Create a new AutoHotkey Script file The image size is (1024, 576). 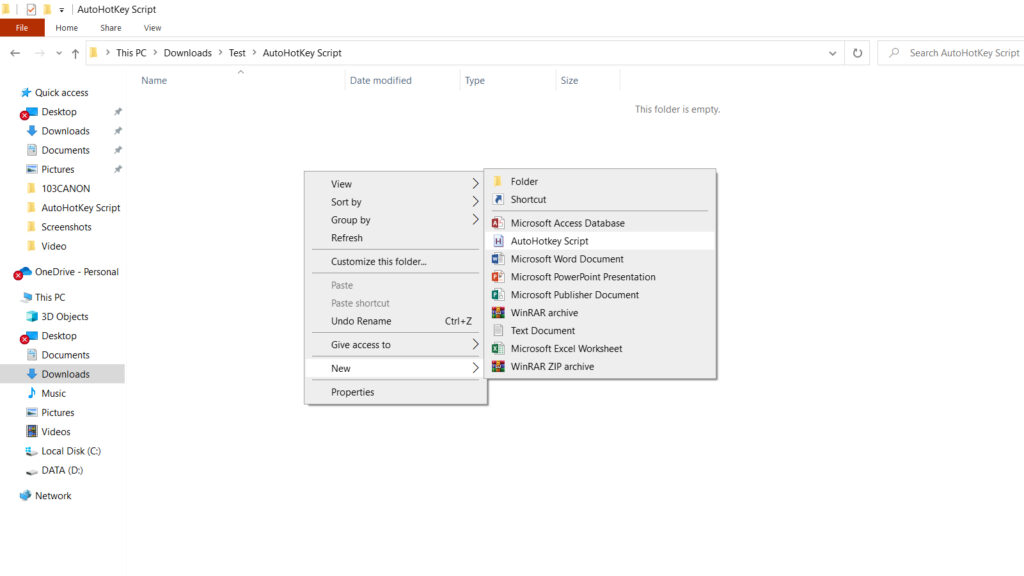(x=600, y=241)
